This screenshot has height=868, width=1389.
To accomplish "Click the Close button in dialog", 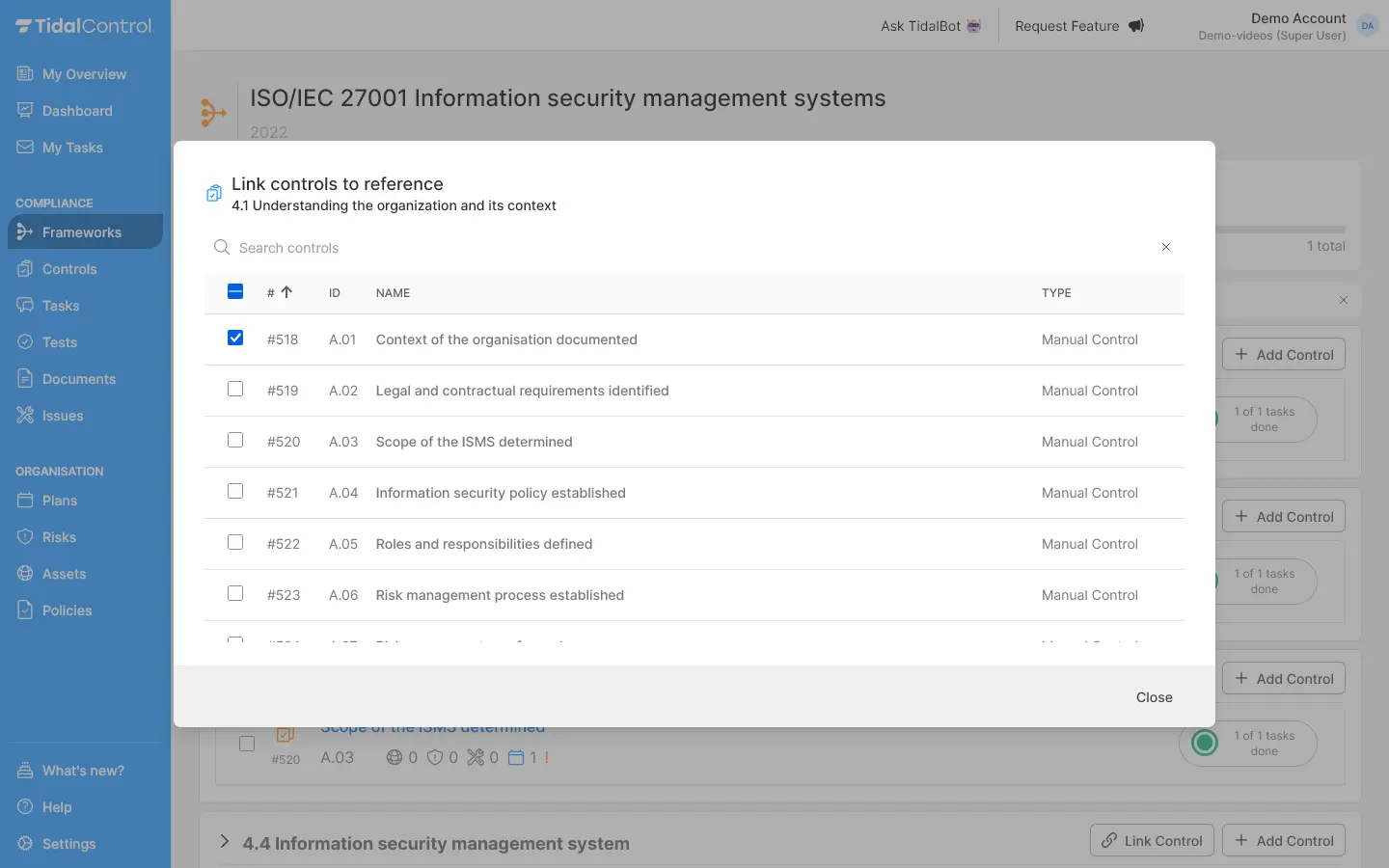I will pyautogui.click(x=1154, y=697).
